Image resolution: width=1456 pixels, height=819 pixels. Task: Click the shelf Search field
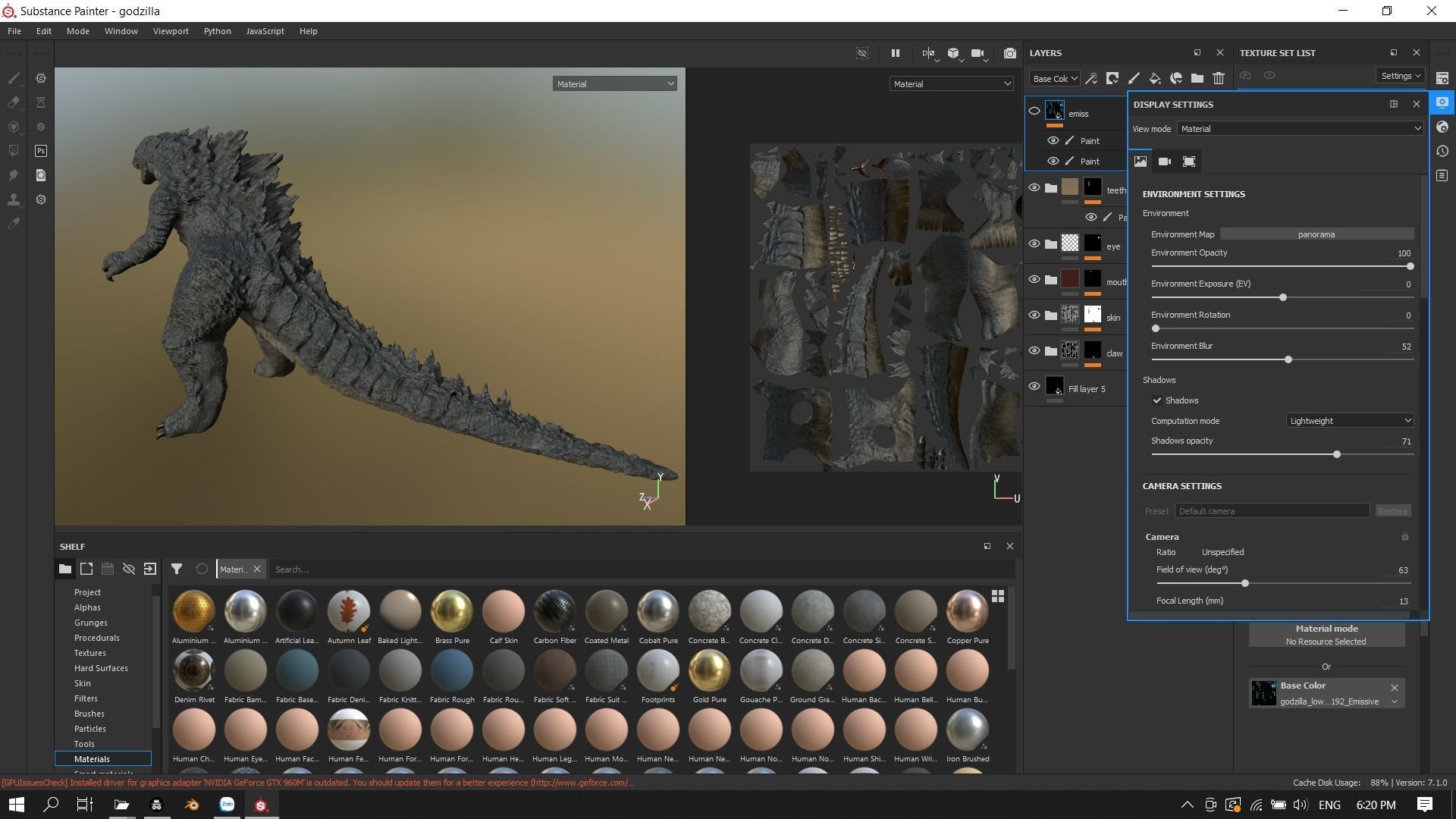click(641, 570)
